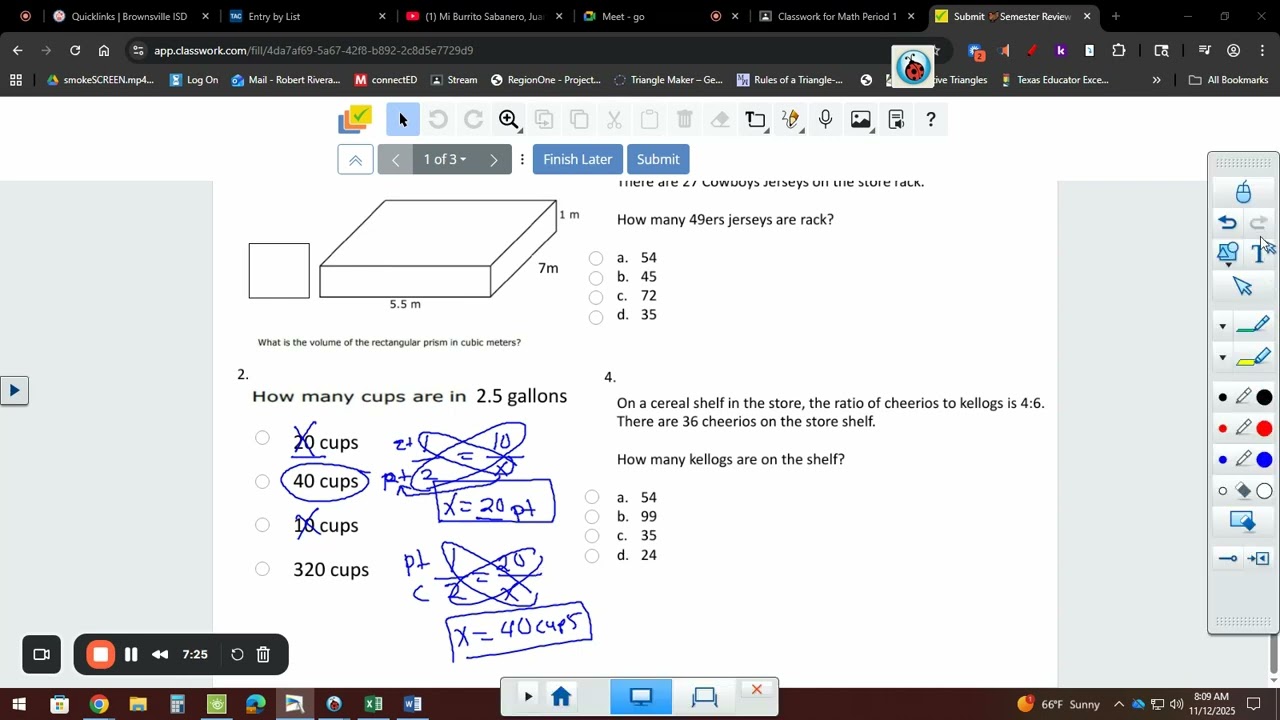The height and width of the screenshot is (720, 1280).
Task: Open the 1 of 3 page dropdown
Action: coord(445,159)
